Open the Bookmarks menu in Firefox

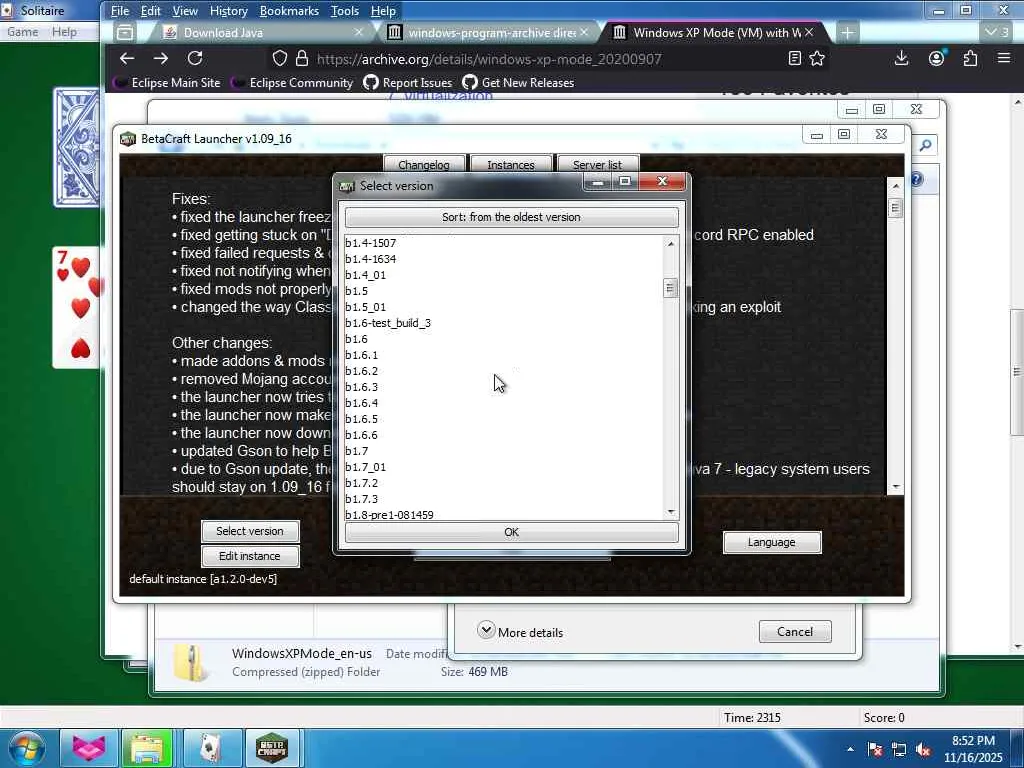pyautogui.click(x=289, y=11)
